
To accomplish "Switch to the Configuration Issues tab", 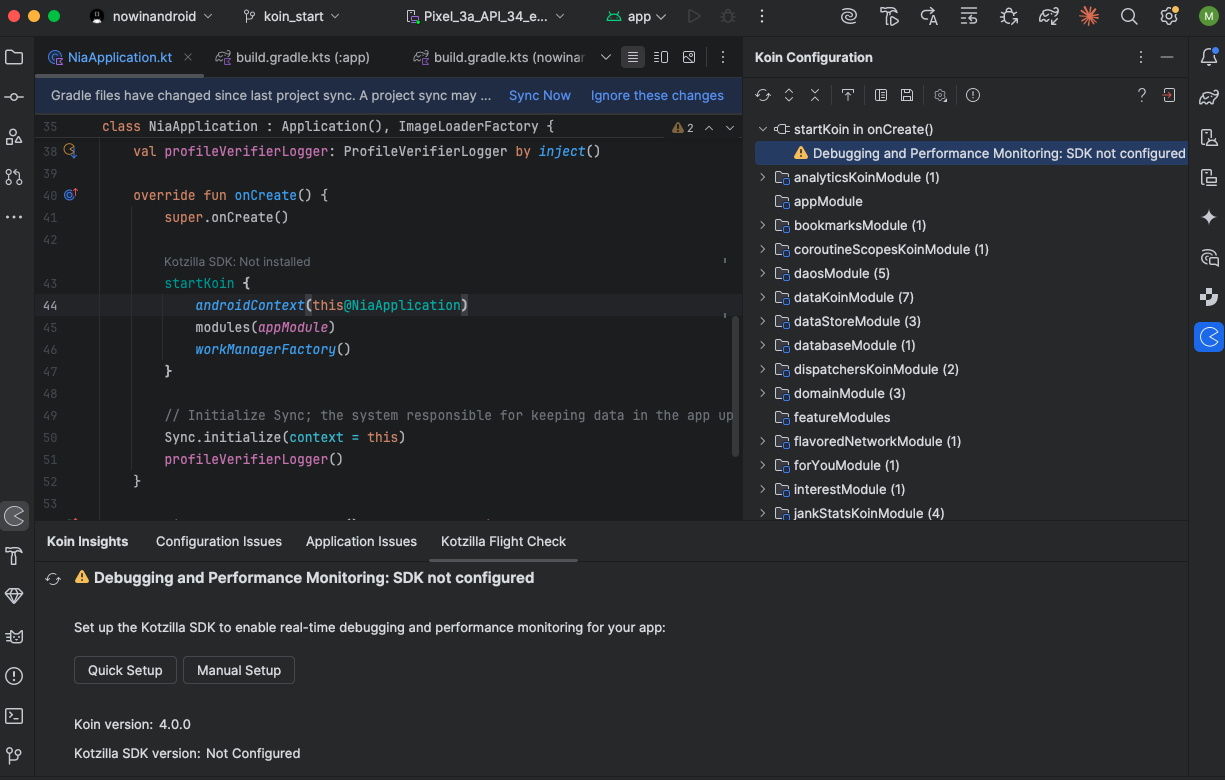I will coord(218,541).
